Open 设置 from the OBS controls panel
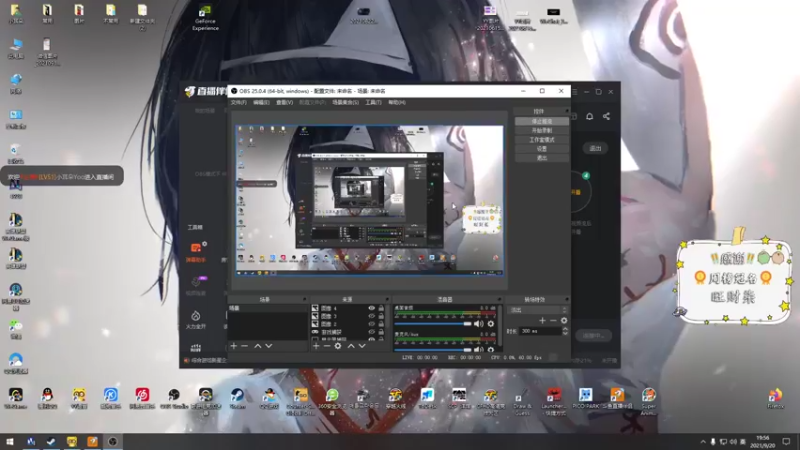 coord(542,149)
